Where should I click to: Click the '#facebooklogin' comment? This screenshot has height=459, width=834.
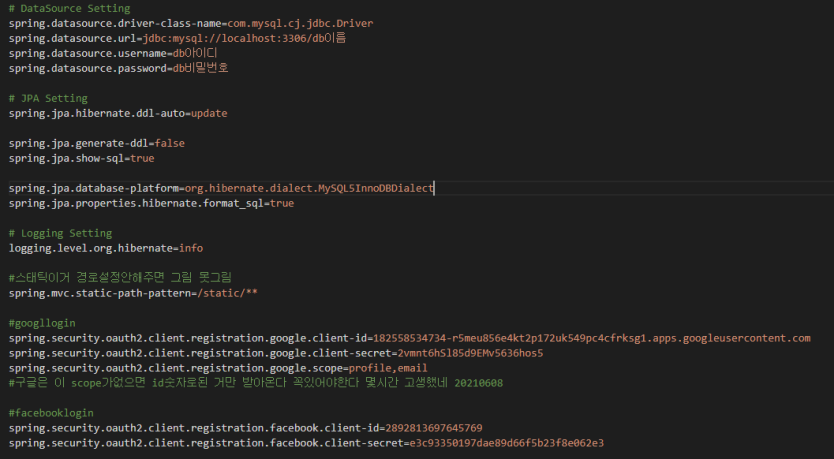(51, 413)
